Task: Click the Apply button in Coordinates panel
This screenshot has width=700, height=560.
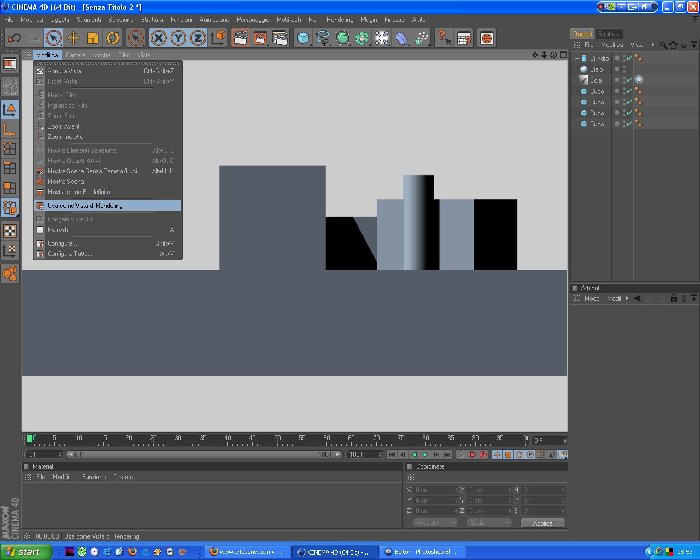Action: click(542, 522)
